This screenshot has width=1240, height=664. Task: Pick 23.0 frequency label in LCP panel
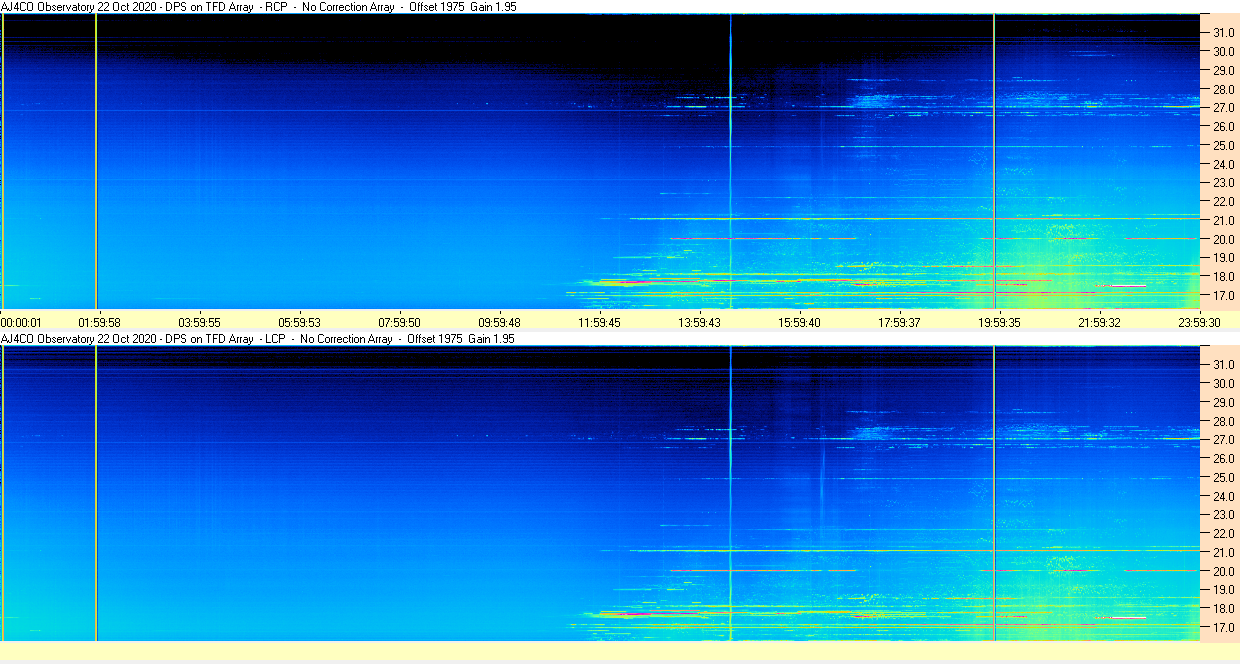(1223, 515)
